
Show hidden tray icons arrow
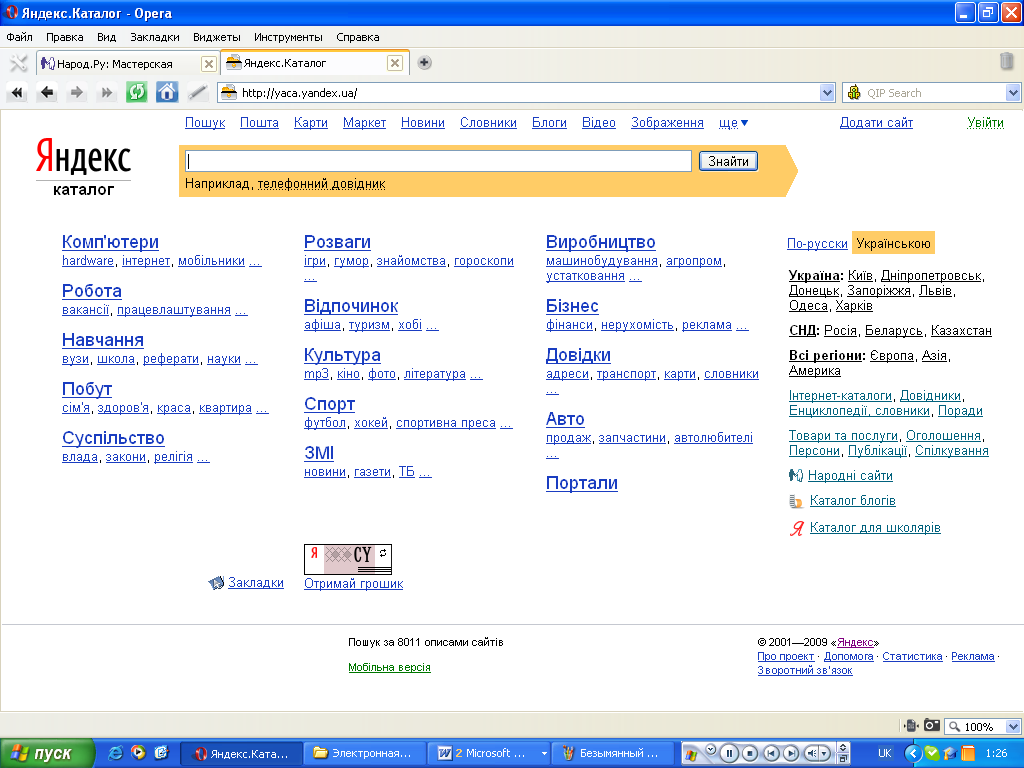click(x=913, y=753)
